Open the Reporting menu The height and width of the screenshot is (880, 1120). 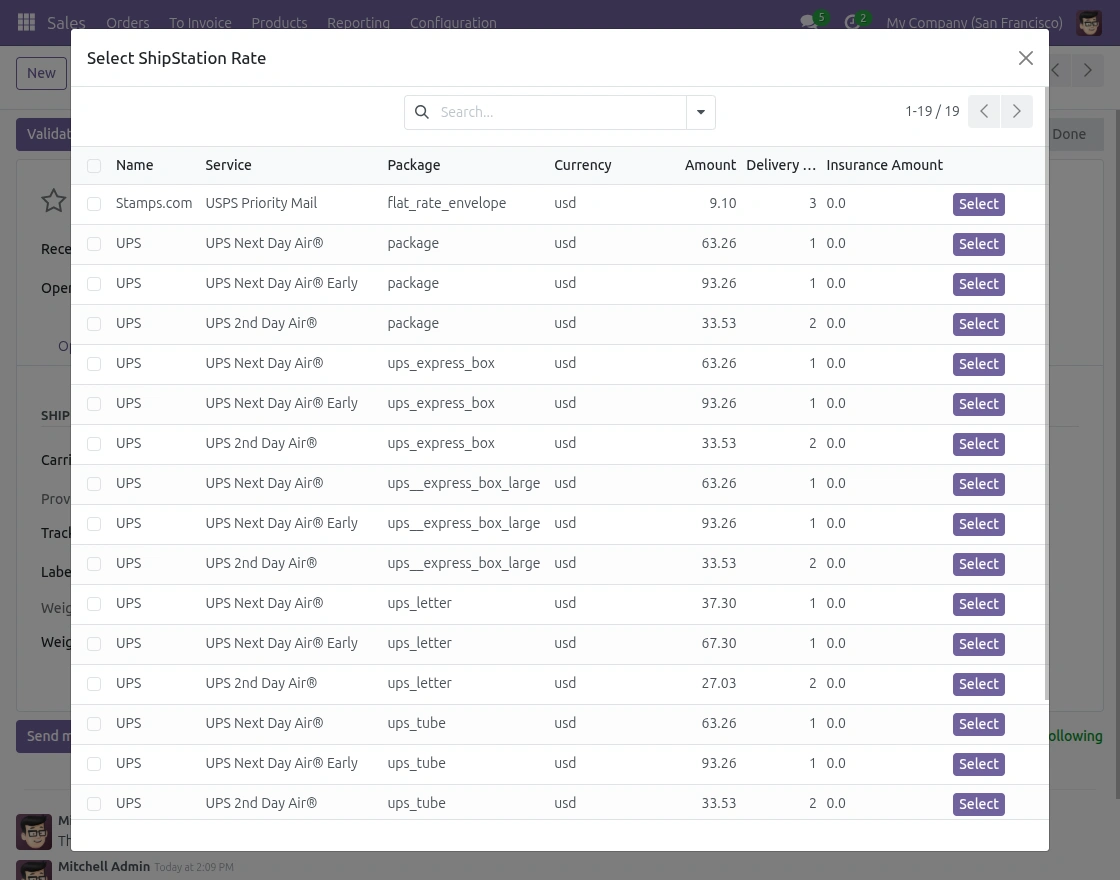point(358,22)
